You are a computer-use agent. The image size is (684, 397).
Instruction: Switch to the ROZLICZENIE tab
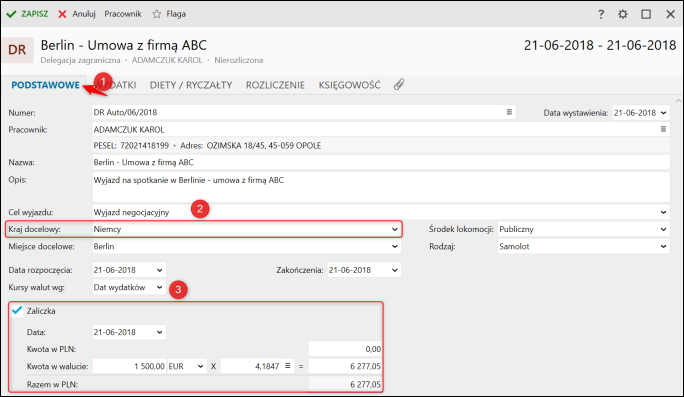click(275, 85)
